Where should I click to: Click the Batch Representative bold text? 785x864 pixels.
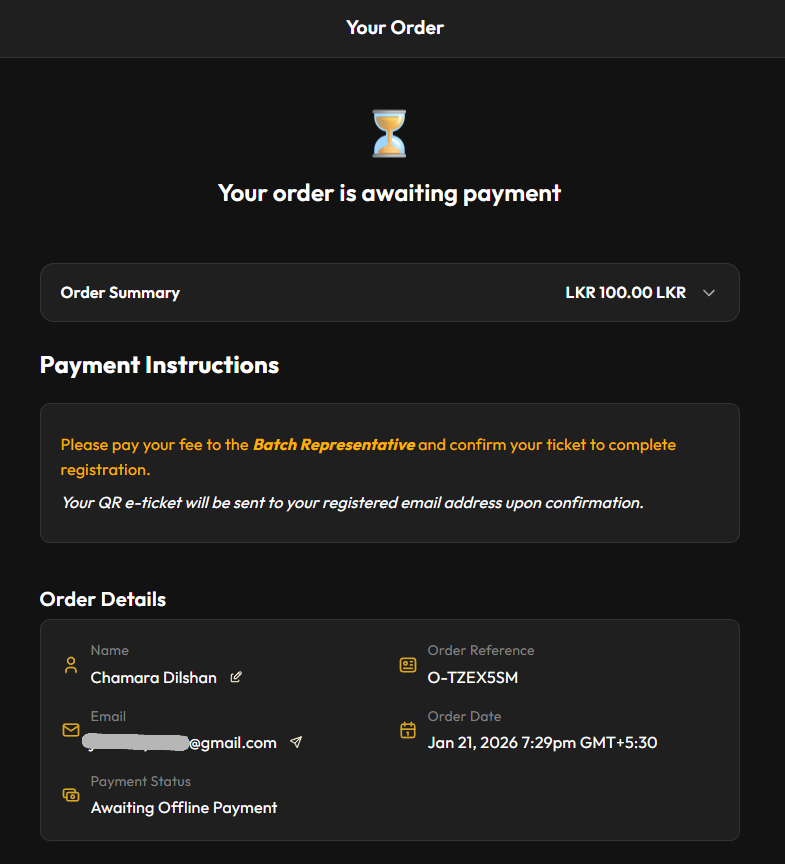(333, 445)
